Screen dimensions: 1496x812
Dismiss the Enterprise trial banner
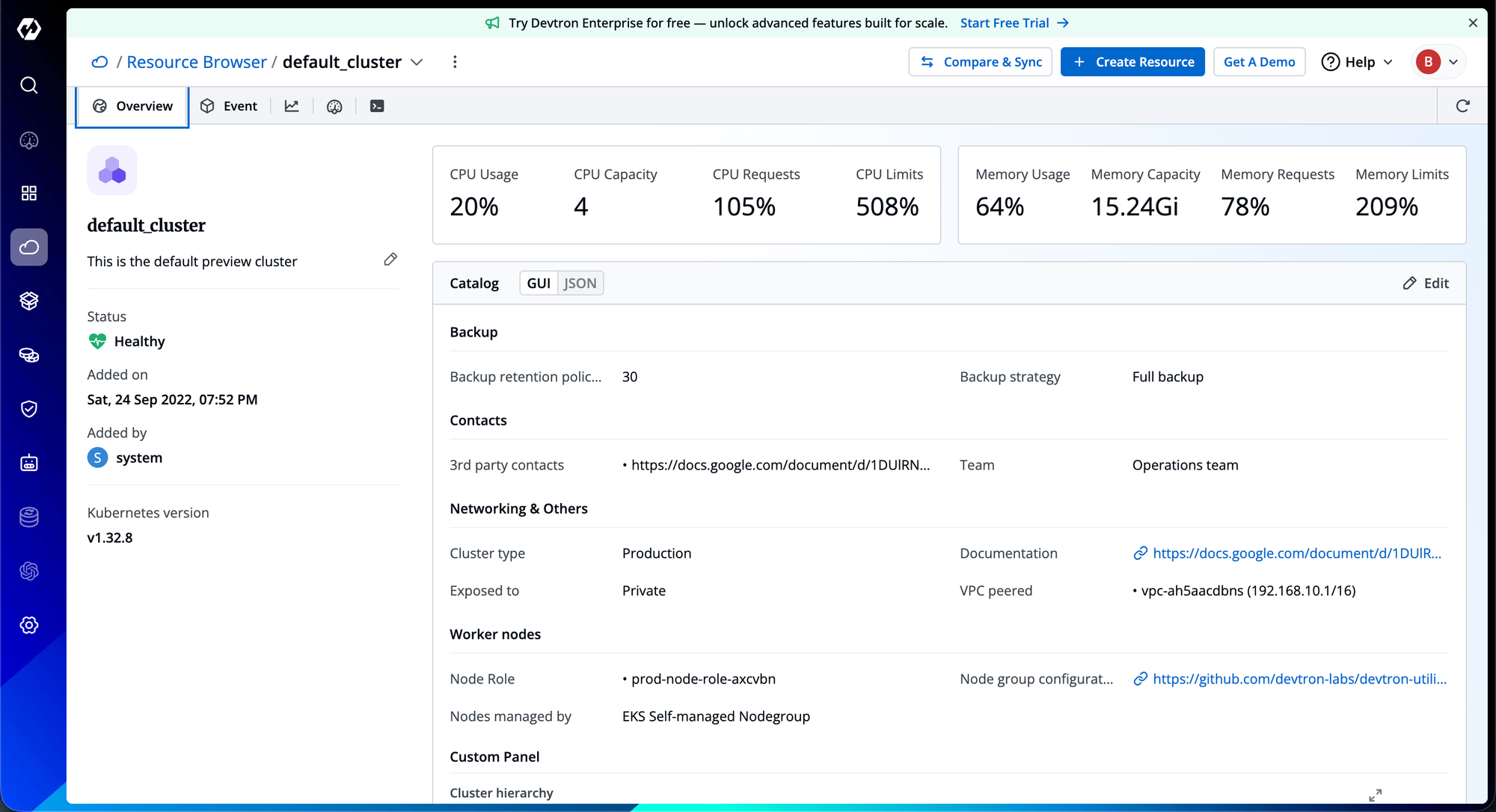click(x=1473, y=23)
